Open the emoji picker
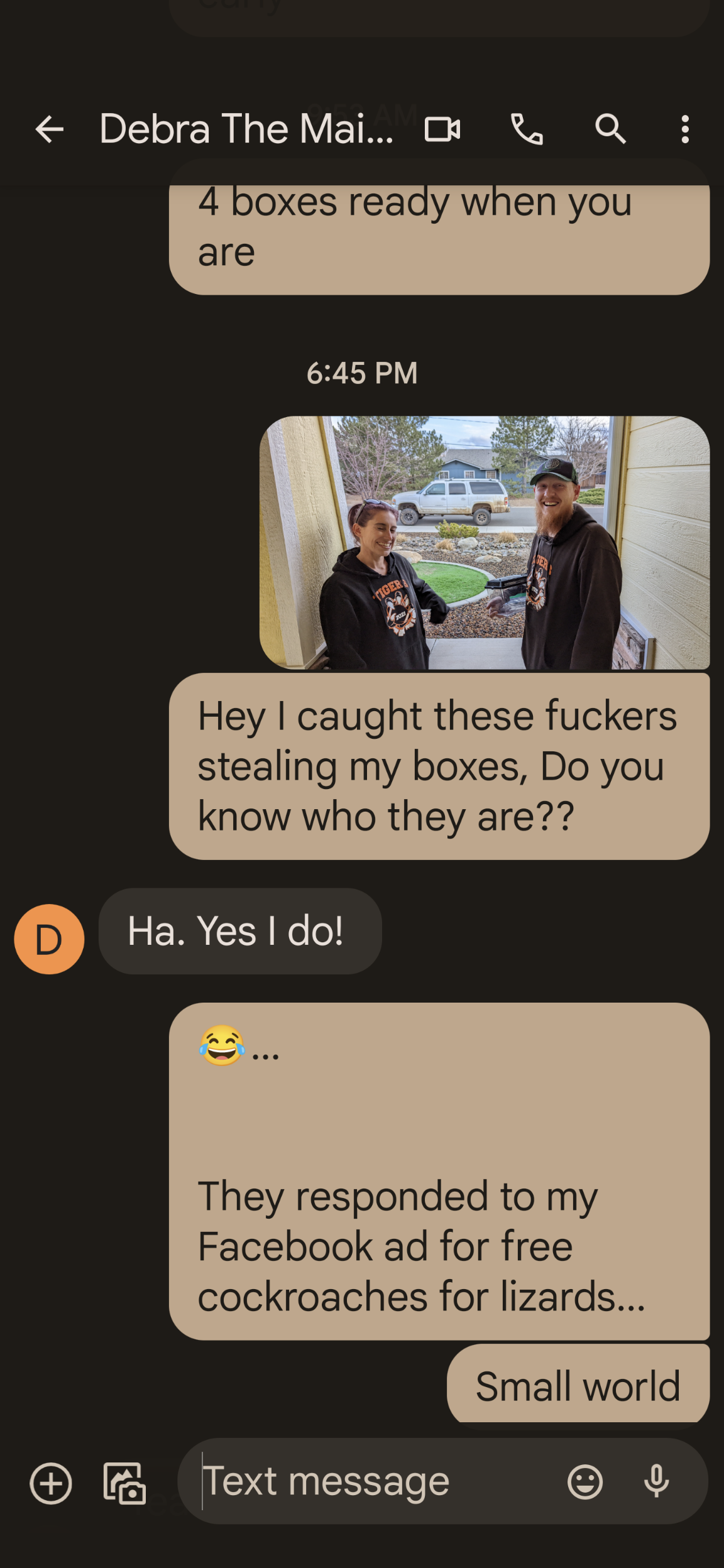Screen dimensions: 724x1568 tap(585, 1483)
